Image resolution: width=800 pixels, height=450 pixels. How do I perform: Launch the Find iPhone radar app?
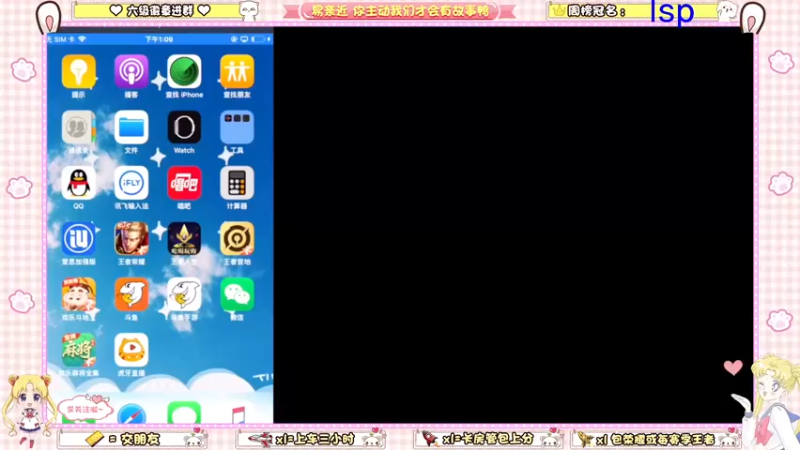tap(184, 72)
